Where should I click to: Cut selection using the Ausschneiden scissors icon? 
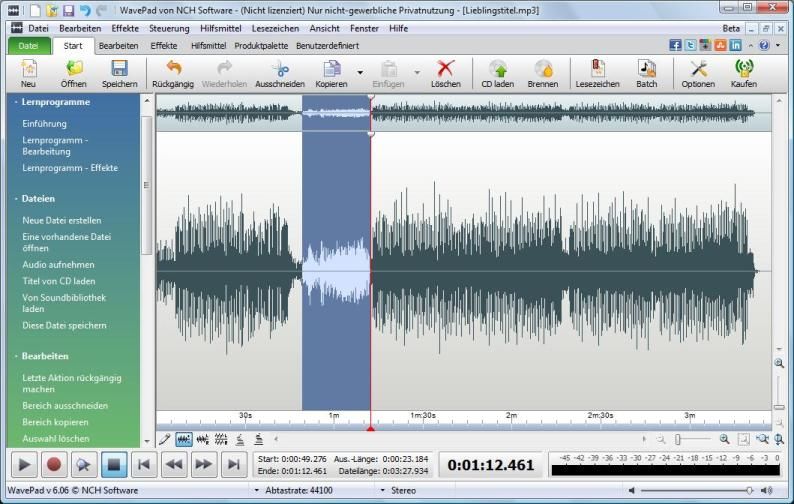point(280,68)
